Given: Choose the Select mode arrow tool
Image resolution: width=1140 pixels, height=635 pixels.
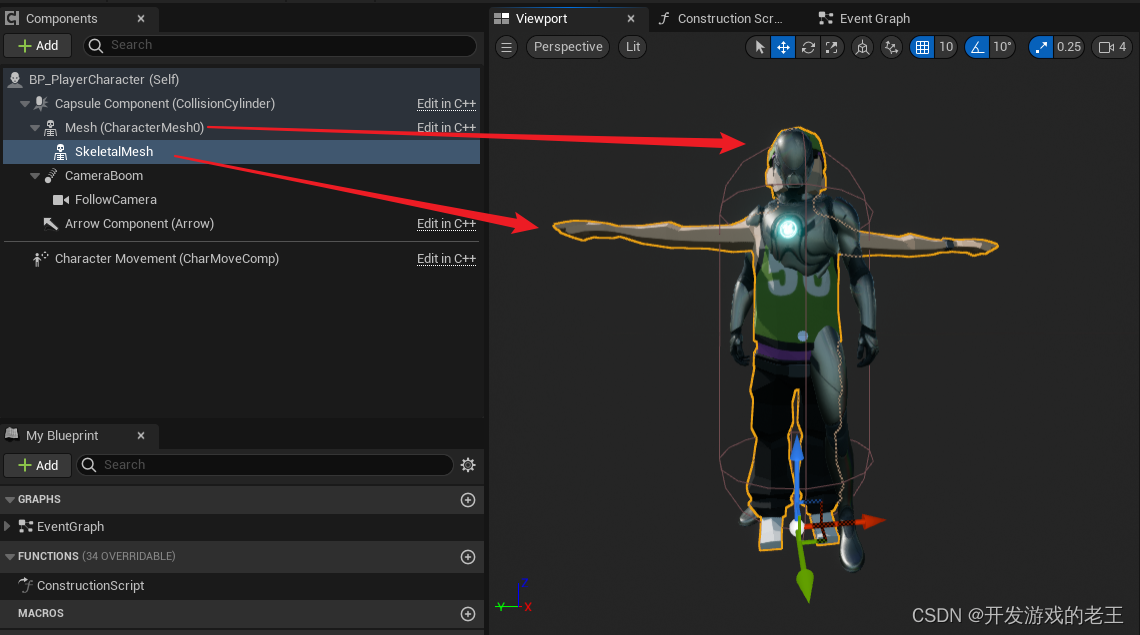Looking at the screenshot, I should [759, 47].
